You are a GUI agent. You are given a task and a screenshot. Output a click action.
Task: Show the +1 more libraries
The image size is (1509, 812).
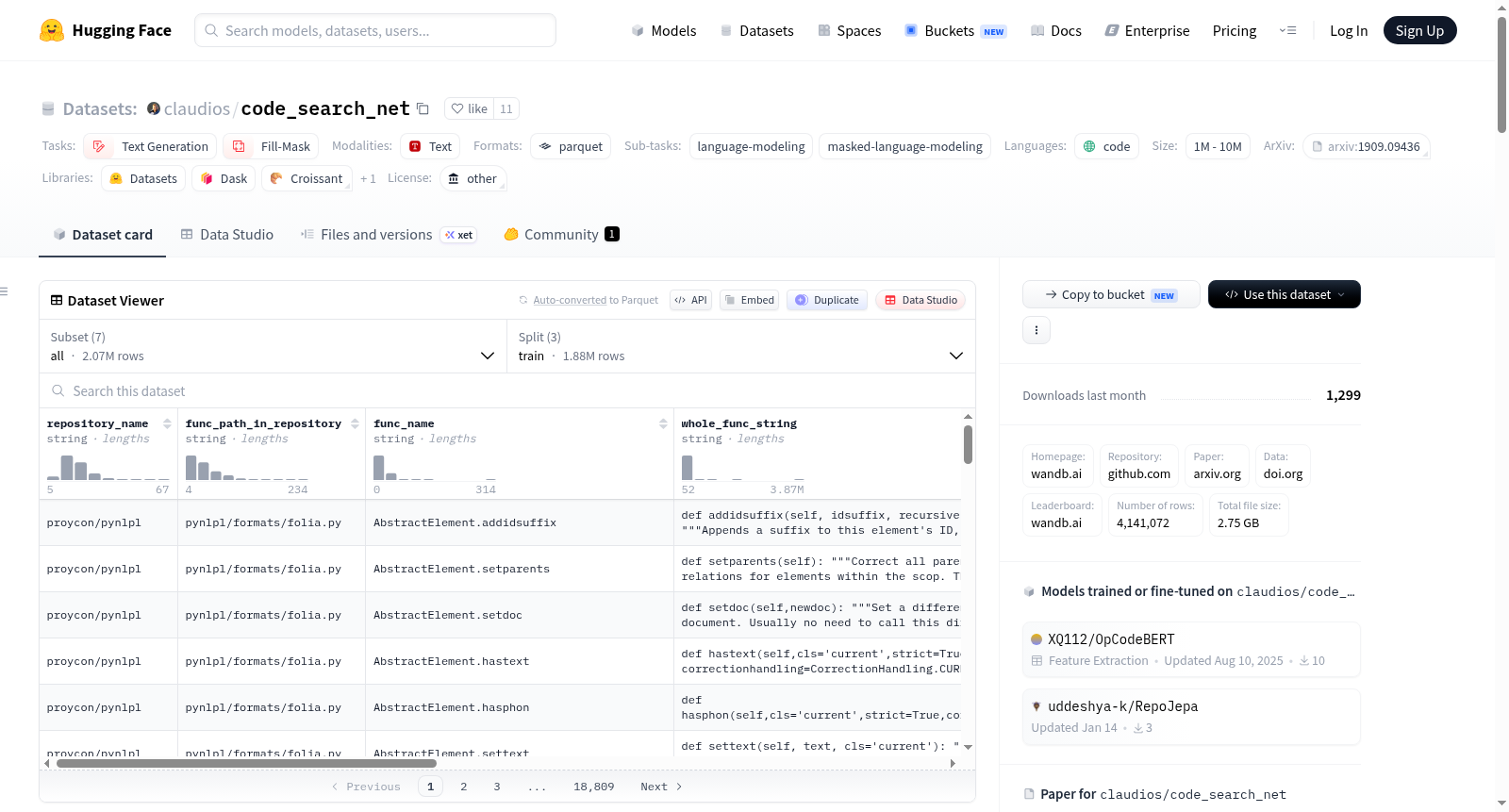368,178
